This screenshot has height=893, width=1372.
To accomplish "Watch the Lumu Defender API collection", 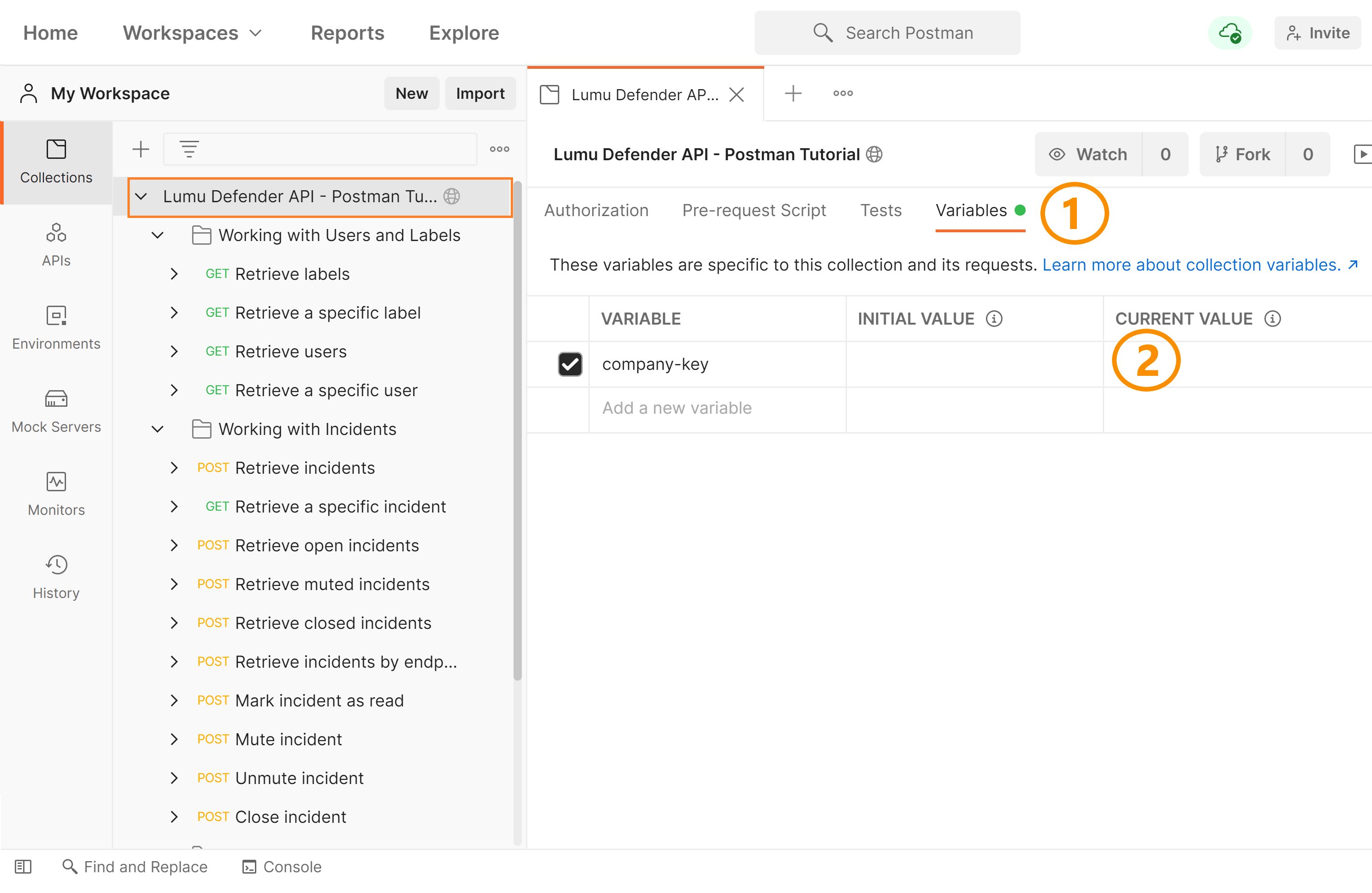I will [1088, 155].
